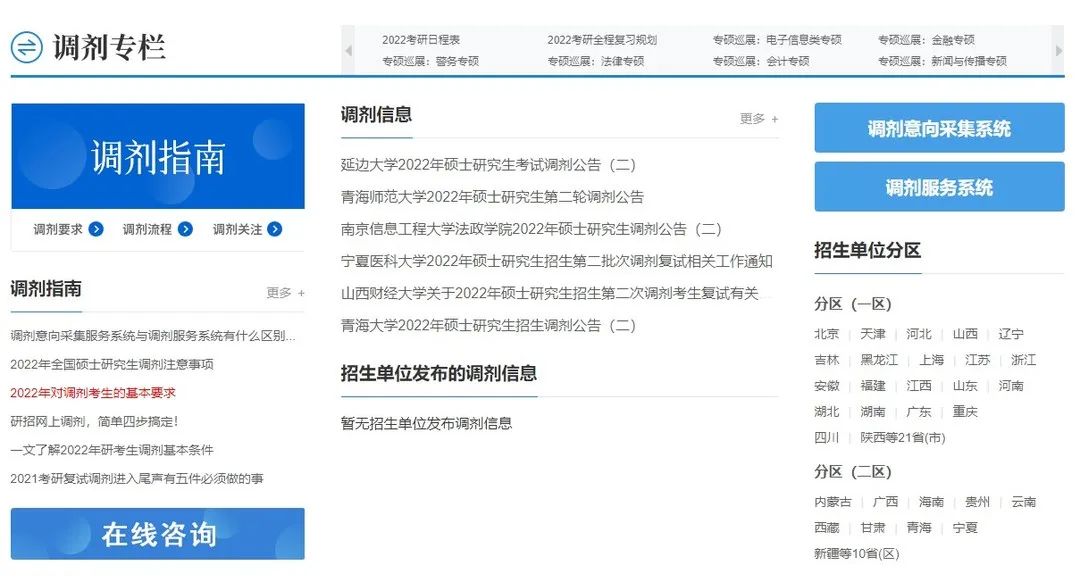Click the right scroll arrow in ticker

pos(1058,51)
